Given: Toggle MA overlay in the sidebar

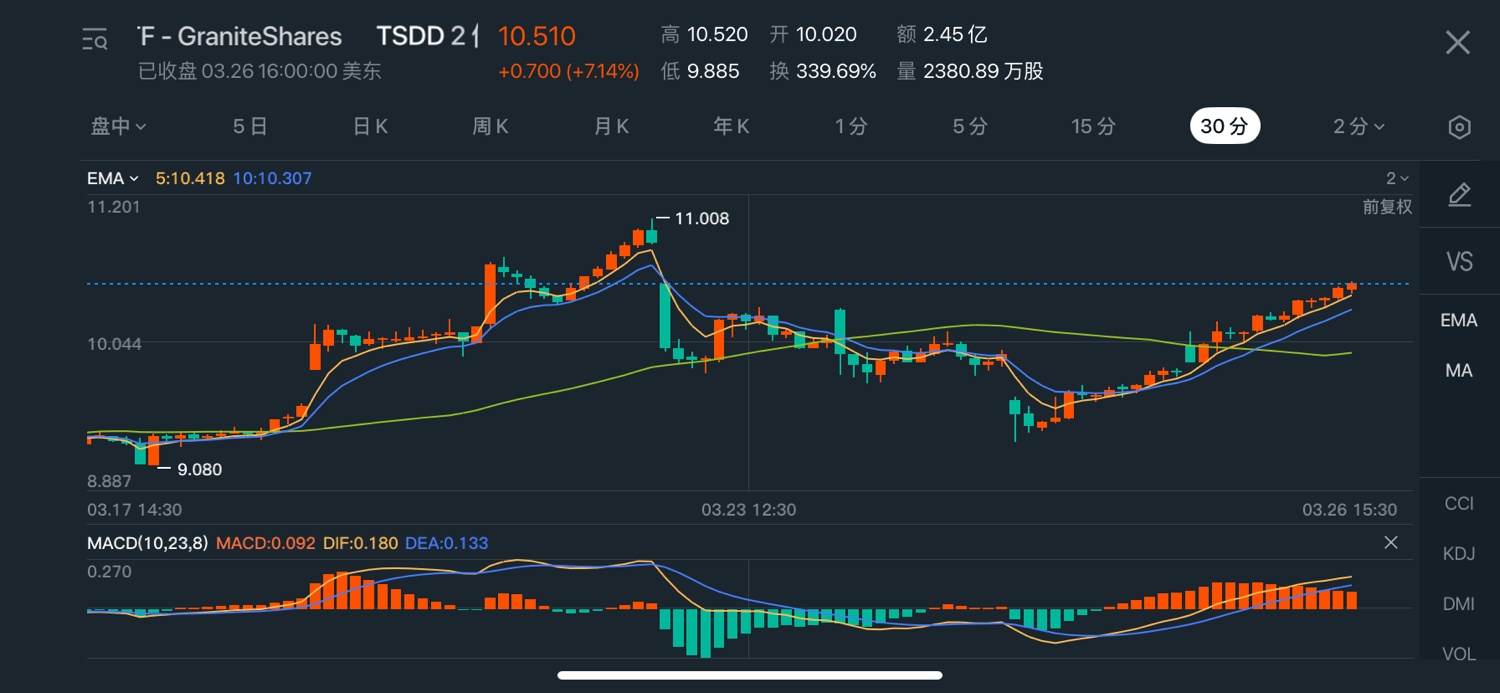Looking at the screenshot, I should [1459, 371].
